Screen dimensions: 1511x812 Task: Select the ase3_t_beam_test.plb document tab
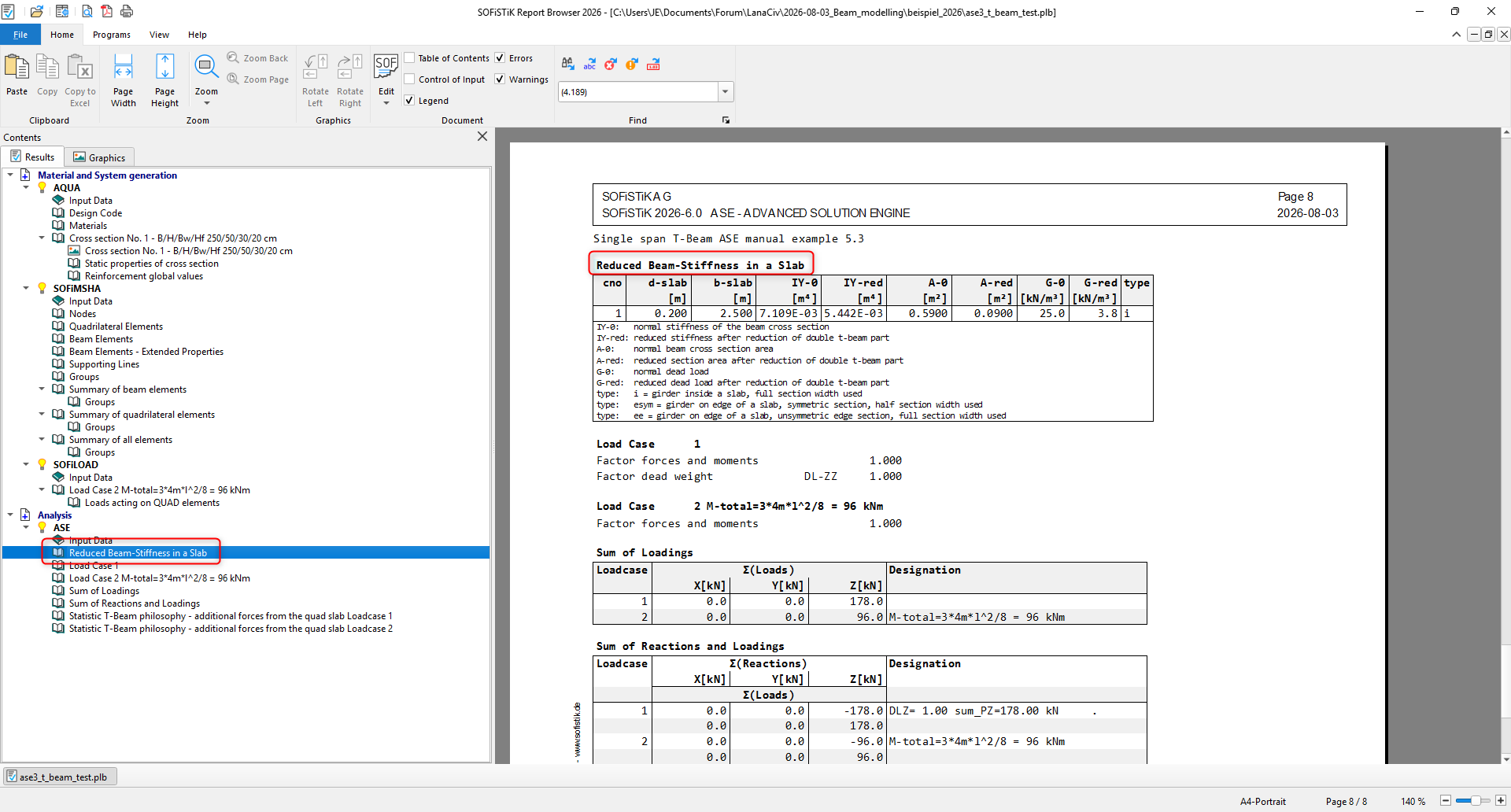pyautogui.click(x=61, y=777)
